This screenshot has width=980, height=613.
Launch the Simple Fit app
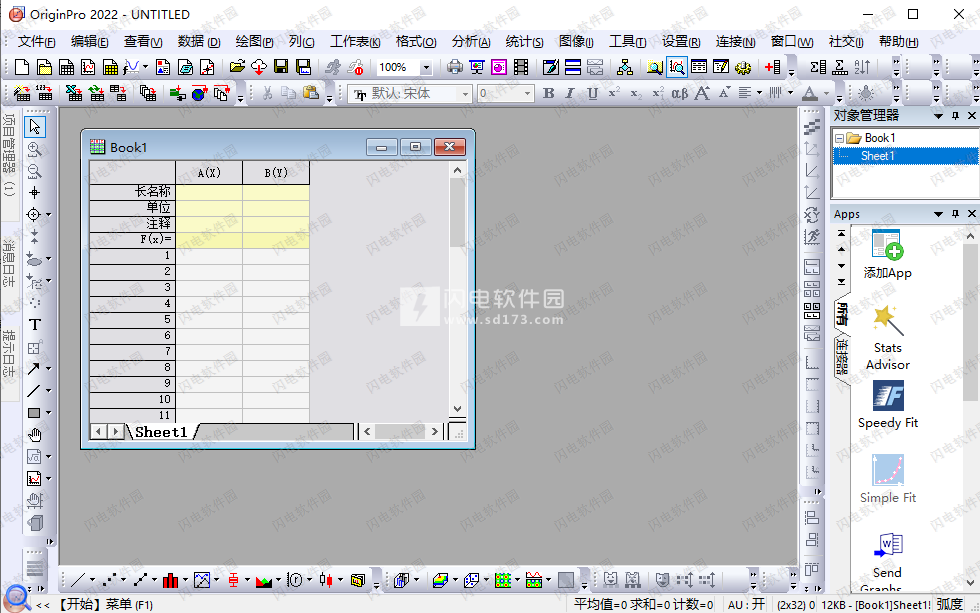[x=888, y=479]
